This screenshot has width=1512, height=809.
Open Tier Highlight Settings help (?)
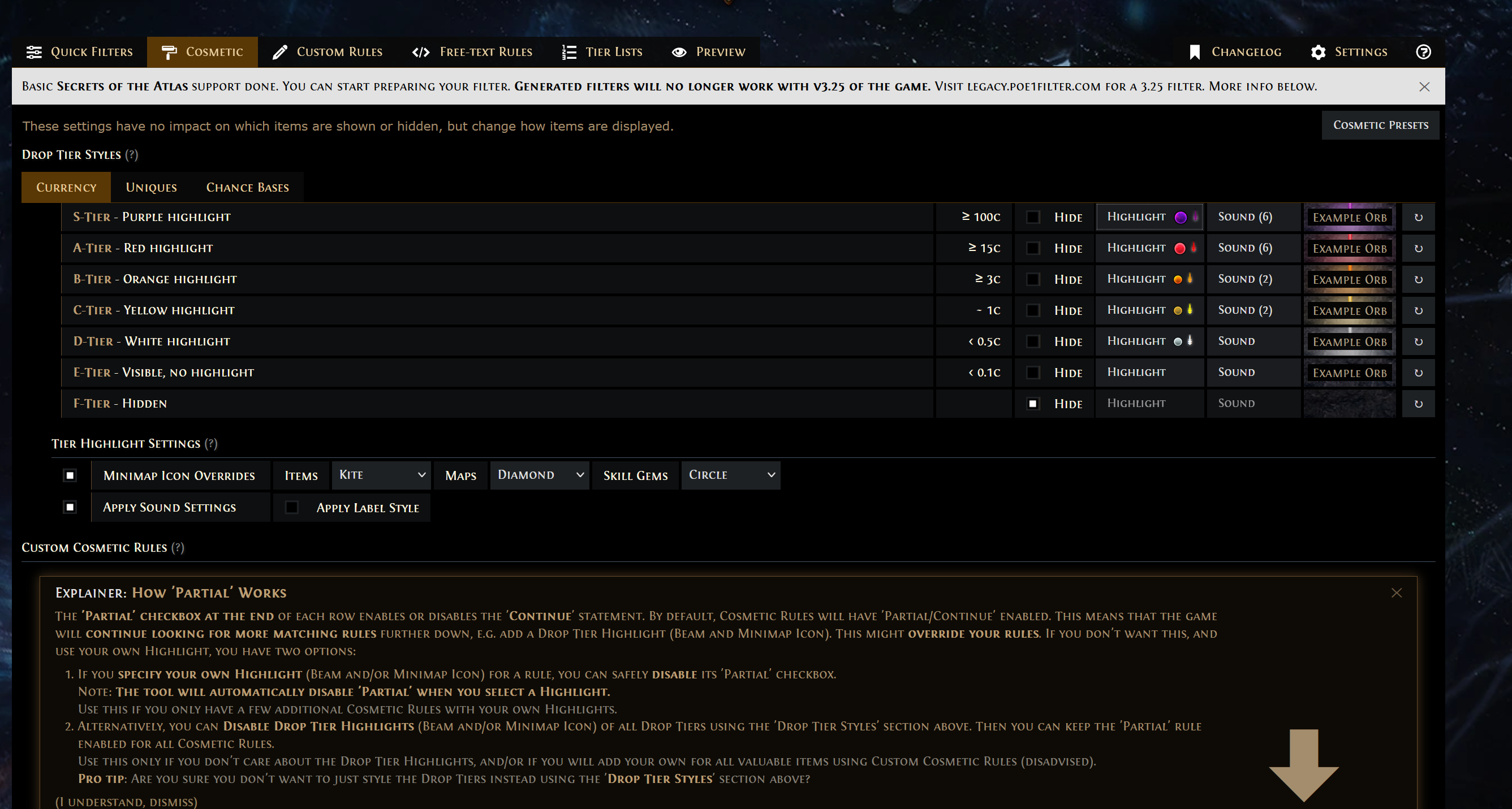point(211,444)
